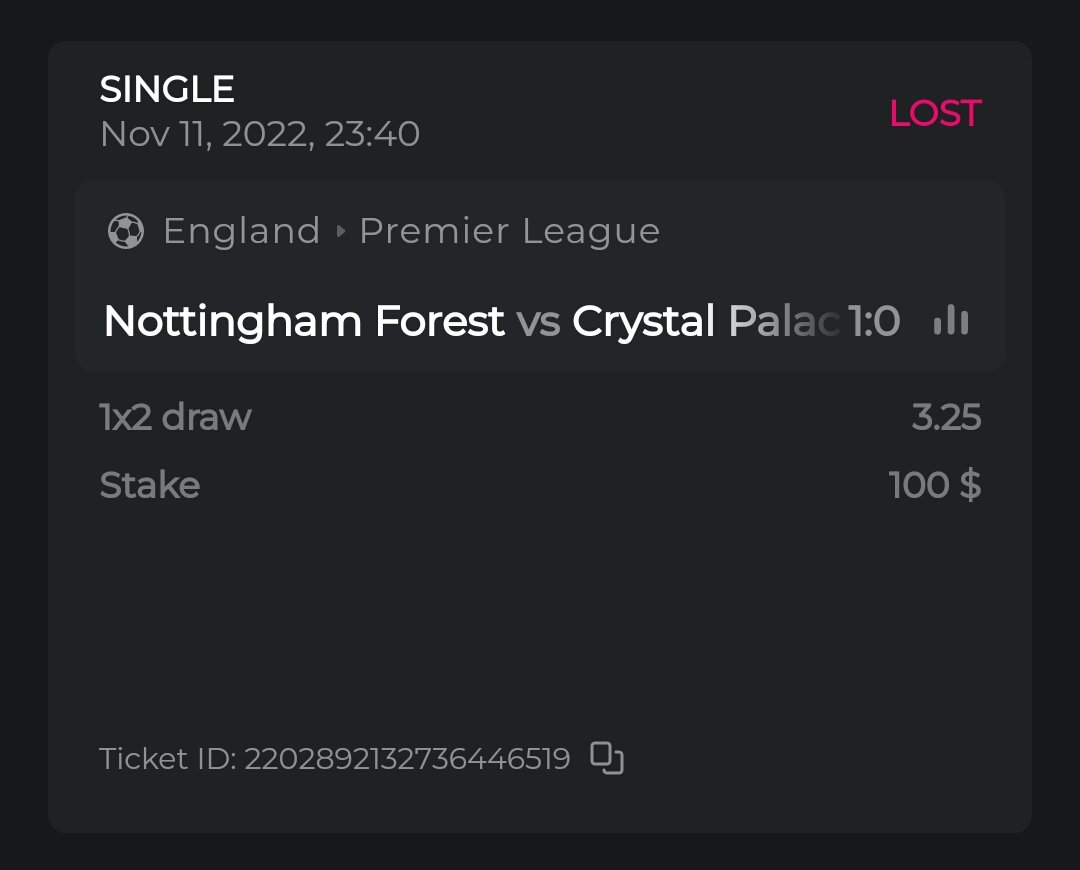1080x870 pixels.
Task: Open the Premier League link
Action: tap(509, 231)
